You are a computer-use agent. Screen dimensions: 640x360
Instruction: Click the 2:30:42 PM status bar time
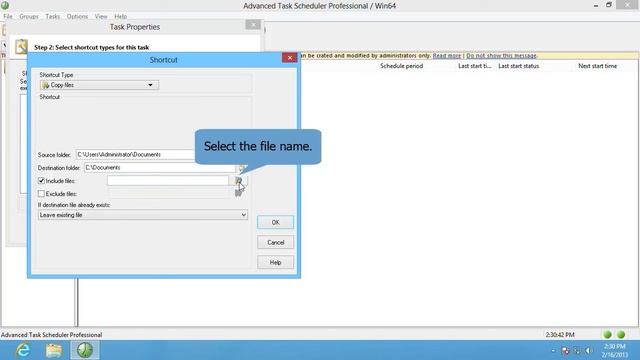pyautogui.click(x=560, y=335)
